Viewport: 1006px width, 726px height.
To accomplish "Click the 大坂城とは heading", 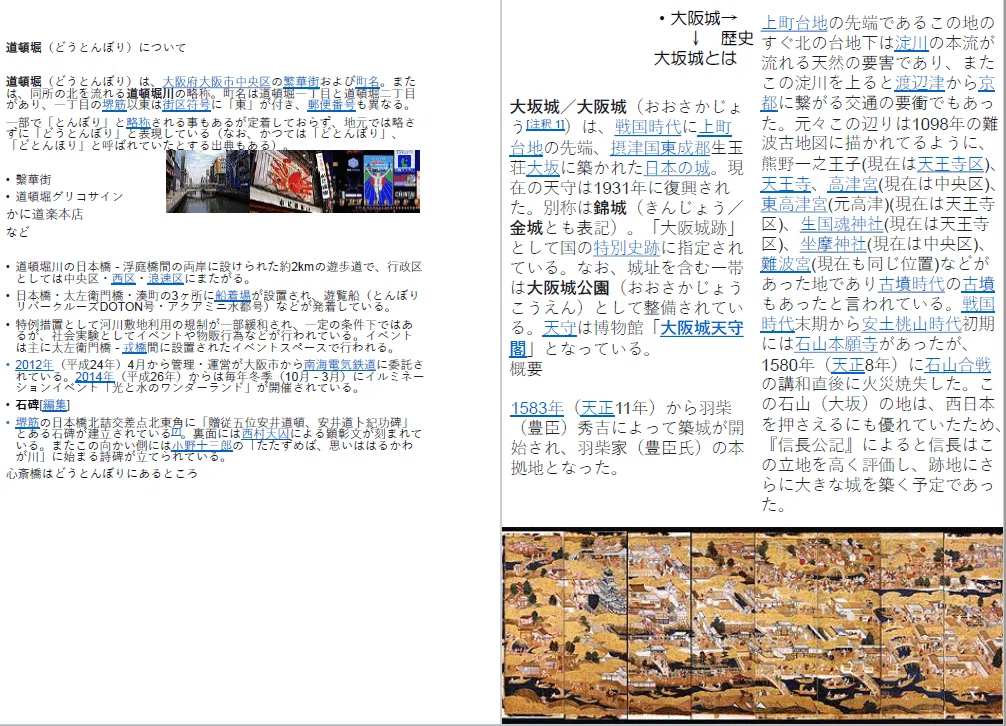I will 695,58.
